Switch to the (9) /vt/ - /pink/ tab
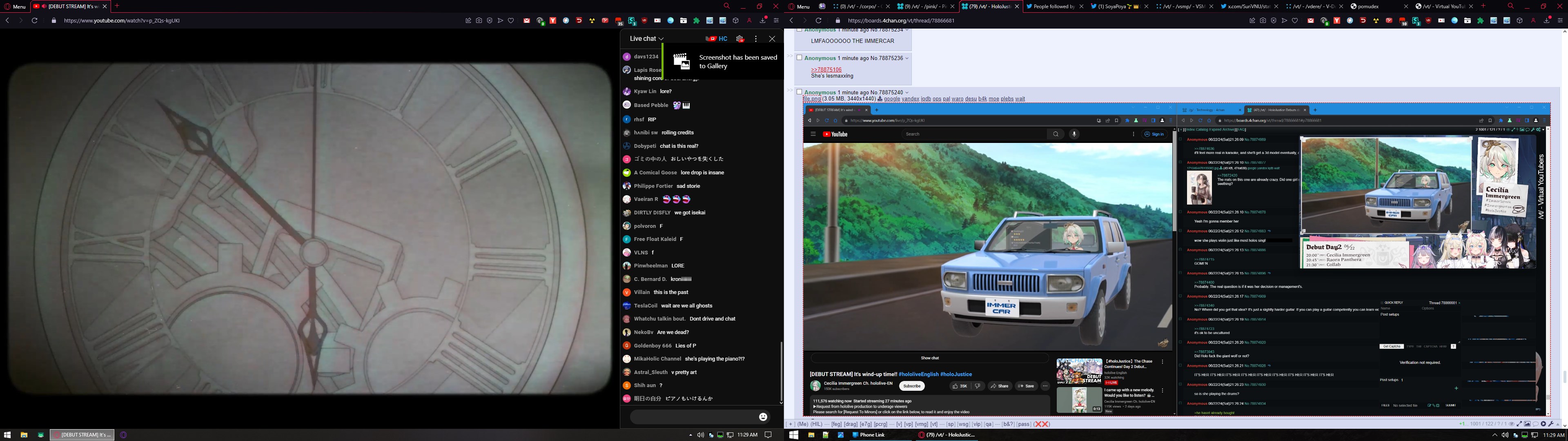Image resolution: width=1568 pixels, height=441 pixels. click(925, 6)
